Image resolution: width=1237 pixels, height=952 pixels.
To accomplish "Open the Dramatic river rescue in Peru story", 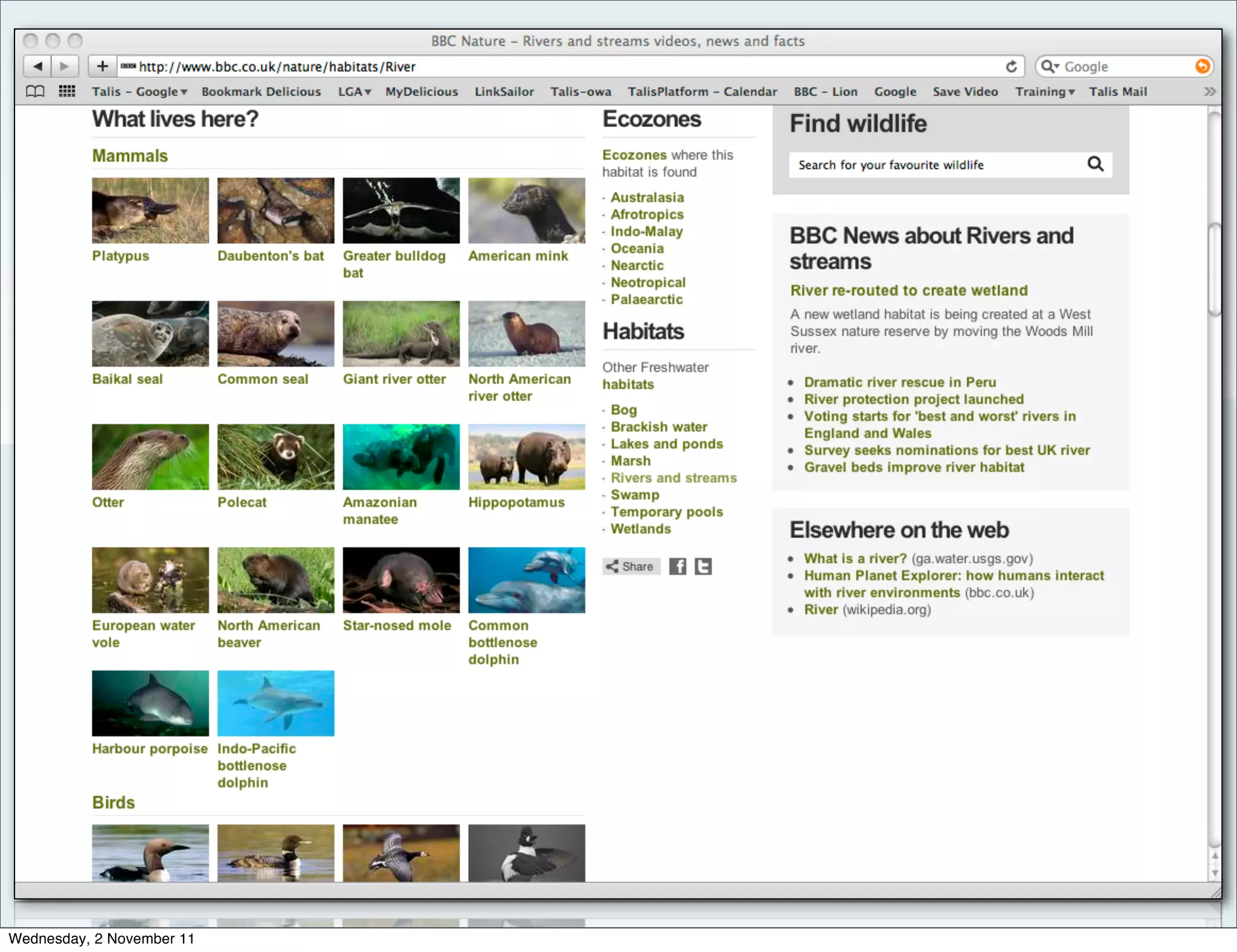I will point(899,382).
